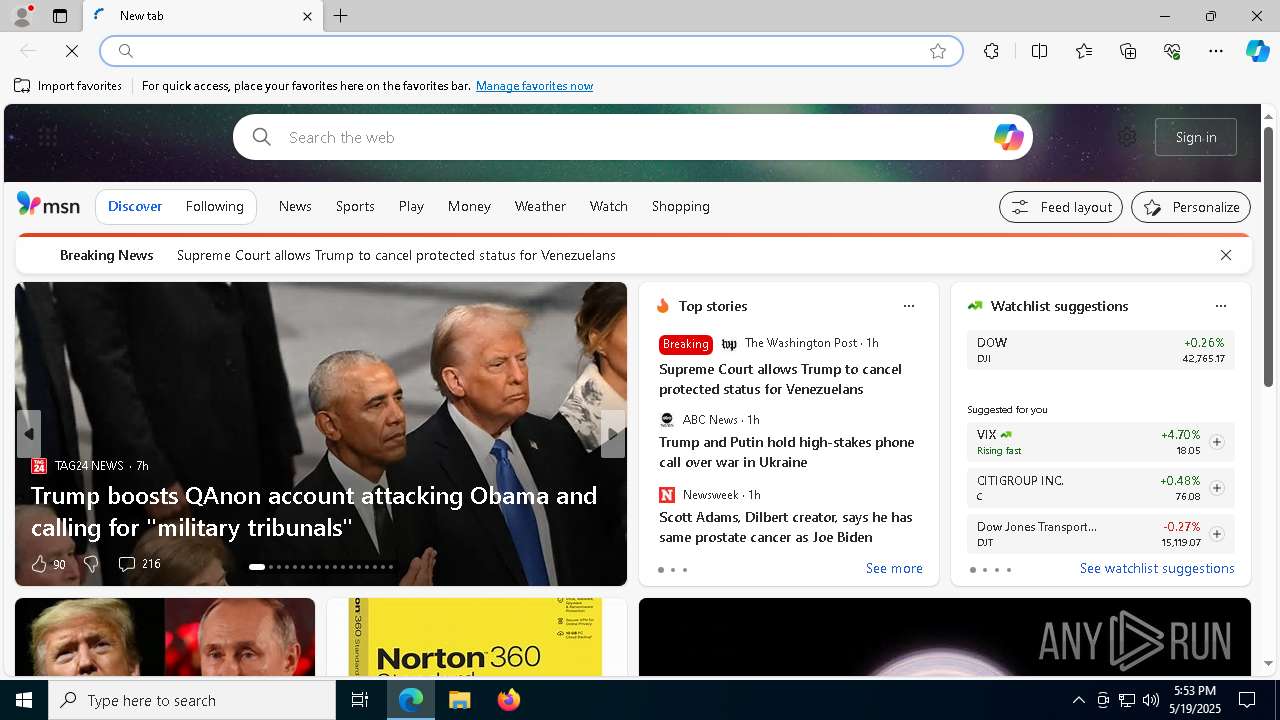Open Collections in the toolbar

tap(1128, 51)
